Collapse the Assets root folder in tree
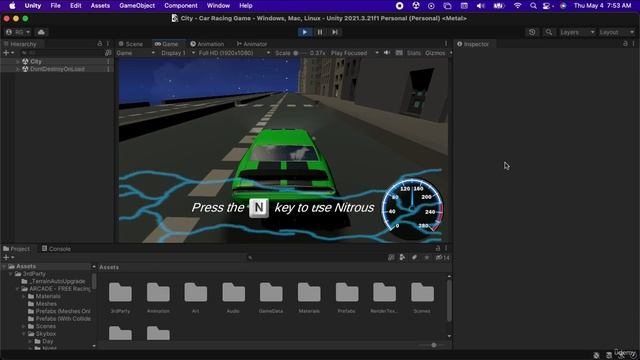640x360 pixels. tap(4, 266)
